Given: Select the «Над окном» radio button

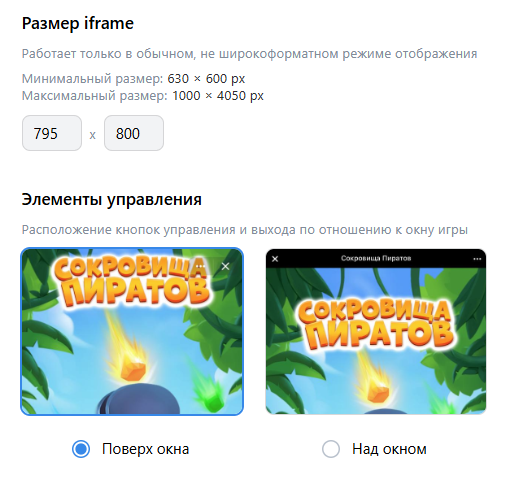Looking at the screenshot, I should tap(331, 449).
